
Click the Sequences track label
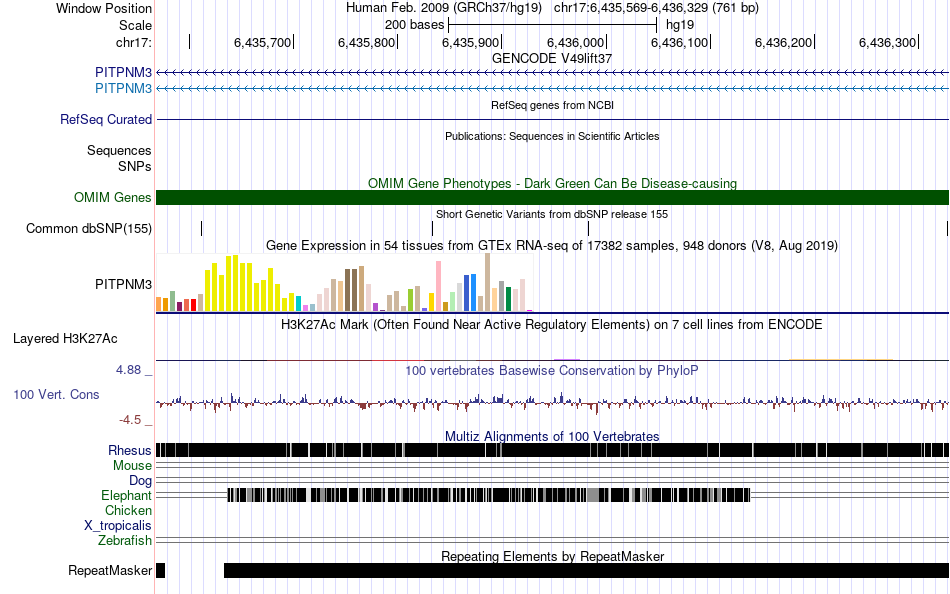coord(119,150)
